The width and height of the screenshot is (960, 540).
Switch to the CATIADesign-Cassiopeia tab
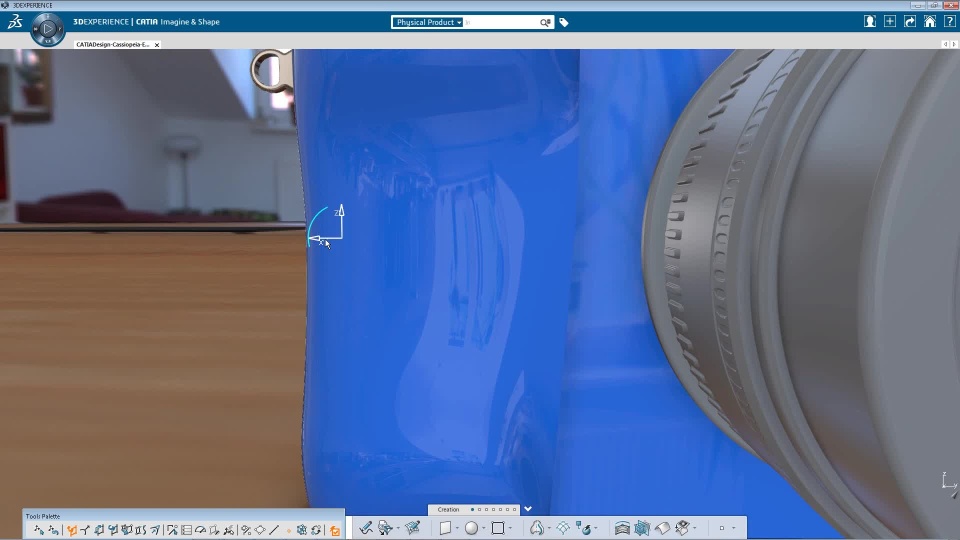pos(113,45)
